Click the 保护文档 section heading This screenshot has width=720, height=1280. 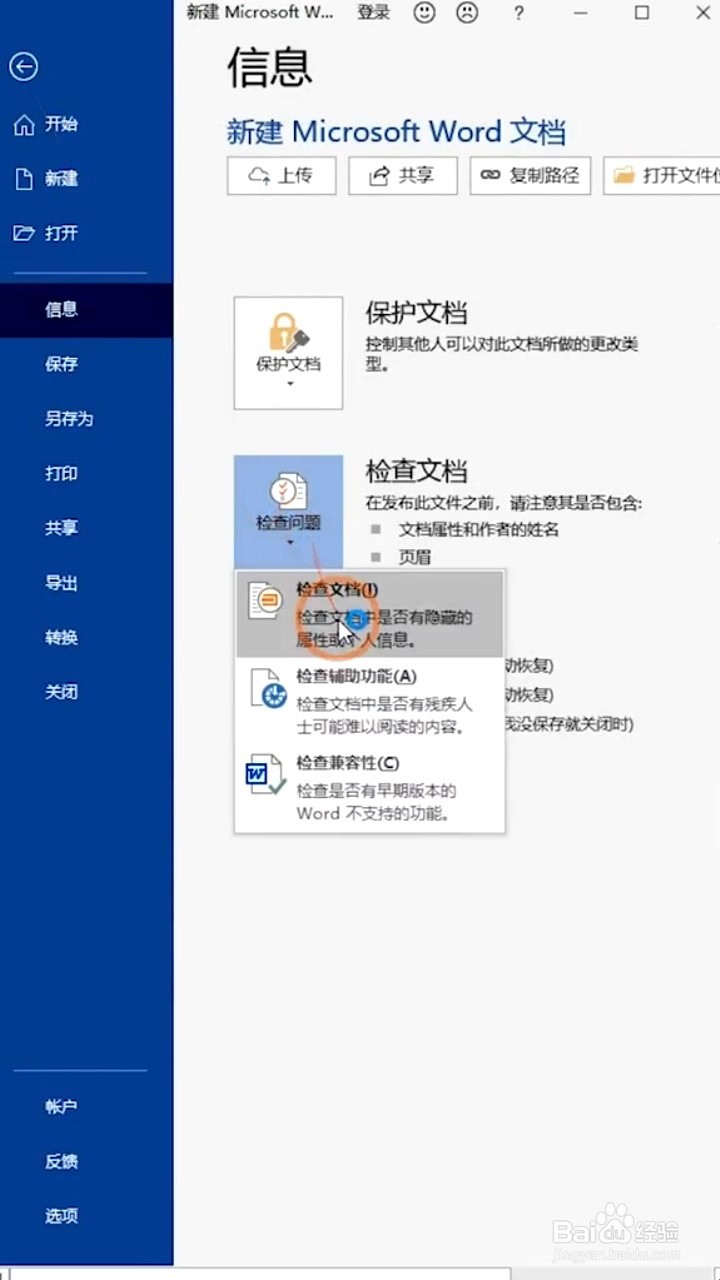pyautogui.click(x=416, y=312)
